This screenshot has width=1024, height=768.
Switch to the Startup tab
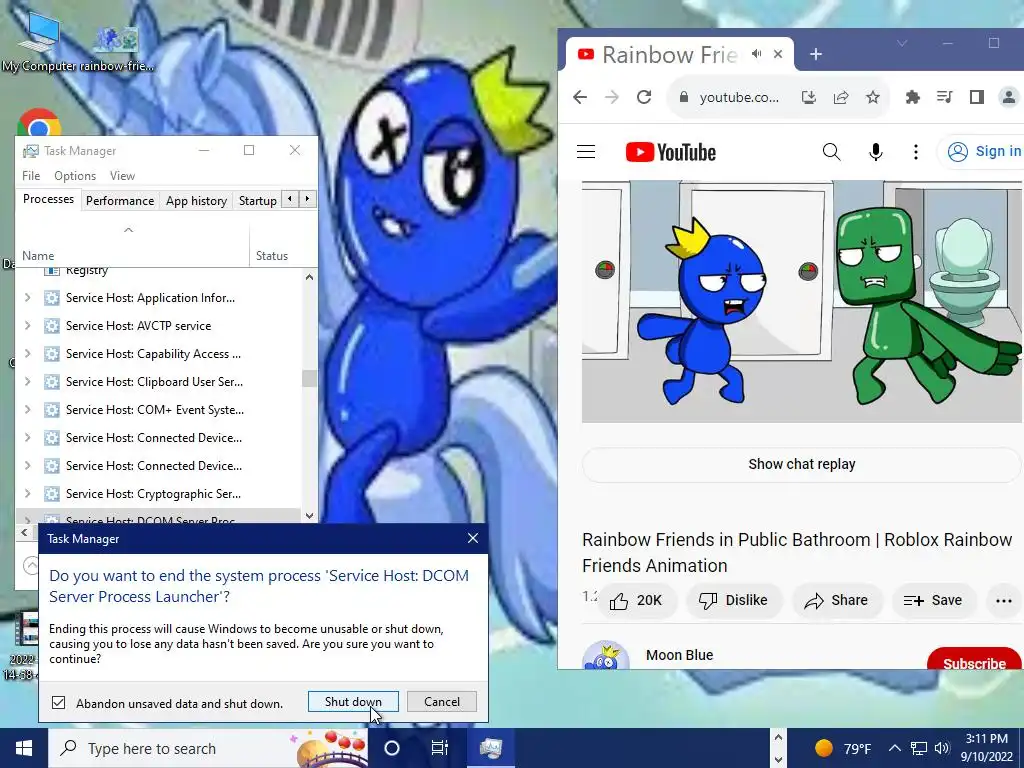[257, 200]
